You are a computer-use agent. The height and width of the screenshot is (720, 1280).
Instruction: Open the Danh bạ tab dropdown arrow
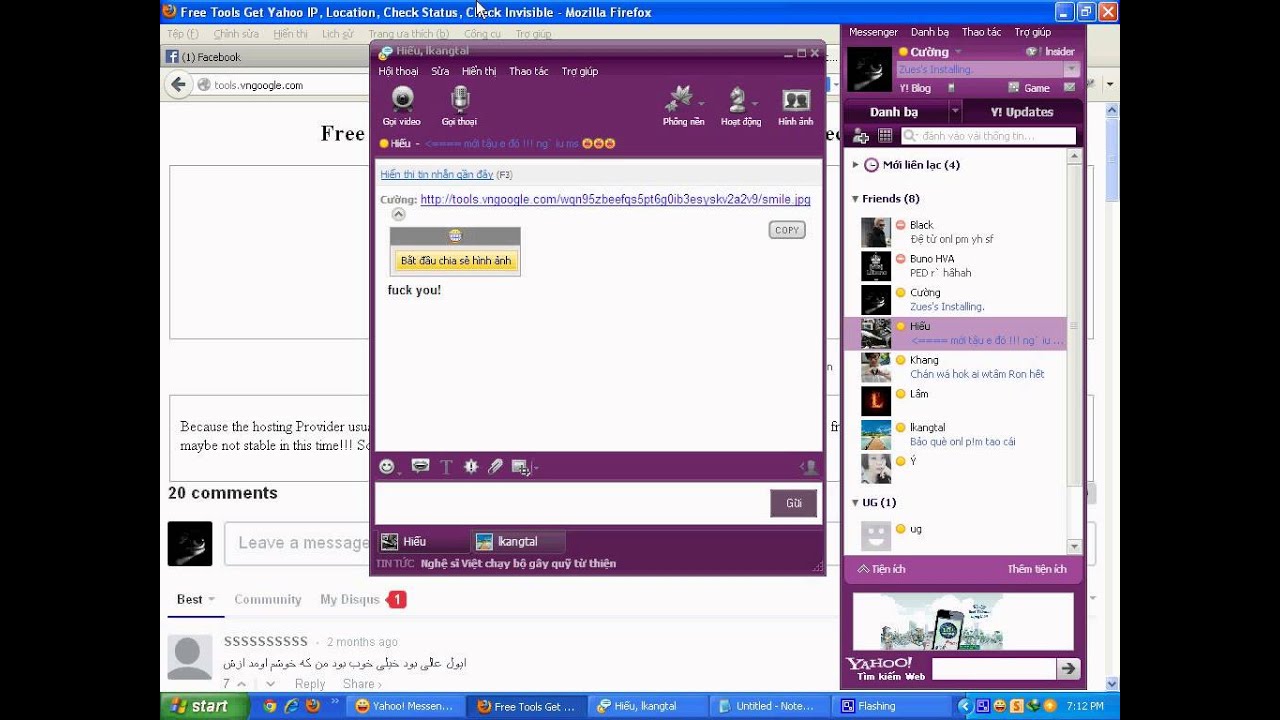[x=955, y=112]
